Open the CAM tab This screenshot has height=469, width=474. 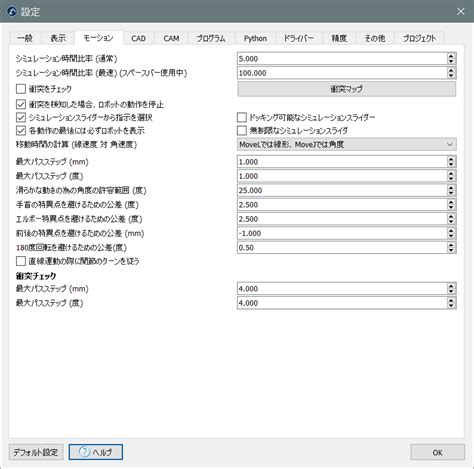[171, 38]
